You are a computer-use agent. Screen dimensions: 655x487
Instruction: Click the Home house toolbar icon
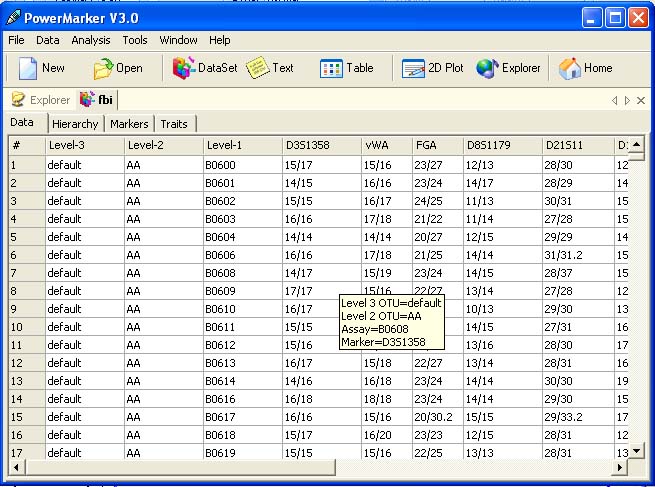pyautogui.click(x=570, y=68)
